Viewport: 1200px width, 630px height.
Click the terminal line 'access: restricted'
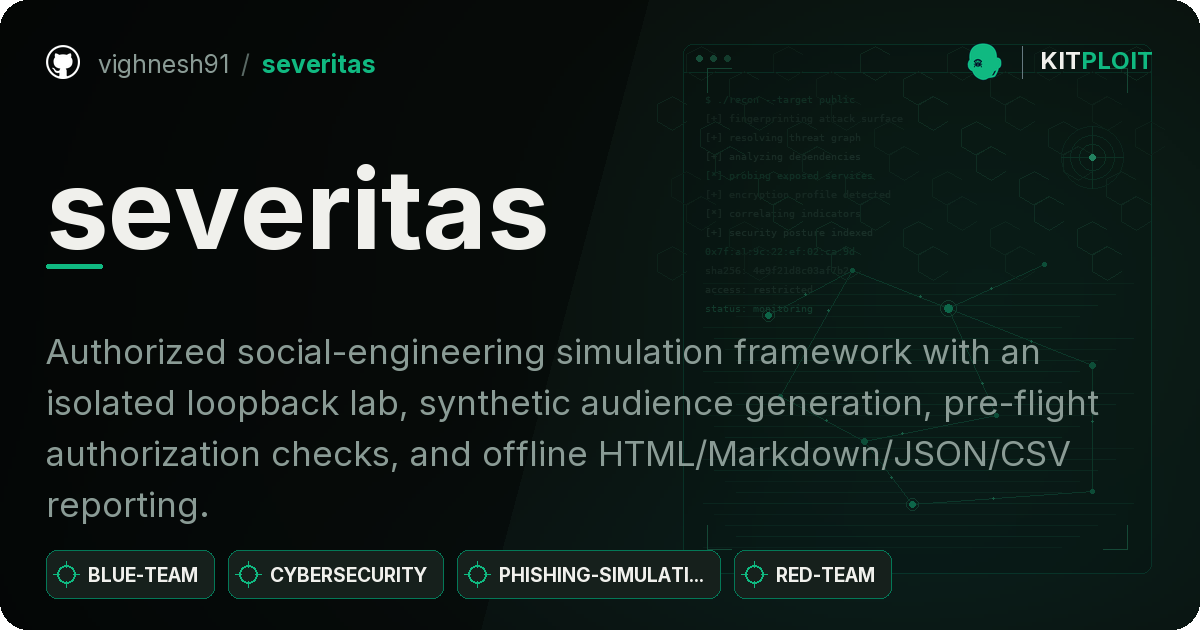(x=759, y=290)
